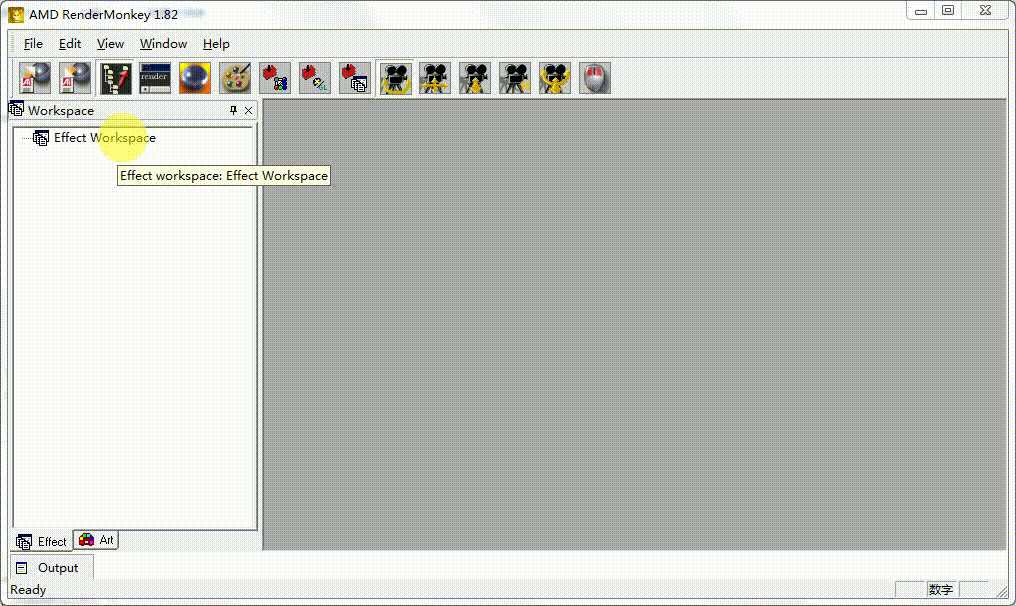Switch to the Art tab
Screen dimensions: 1016x606
click(96, 540)
